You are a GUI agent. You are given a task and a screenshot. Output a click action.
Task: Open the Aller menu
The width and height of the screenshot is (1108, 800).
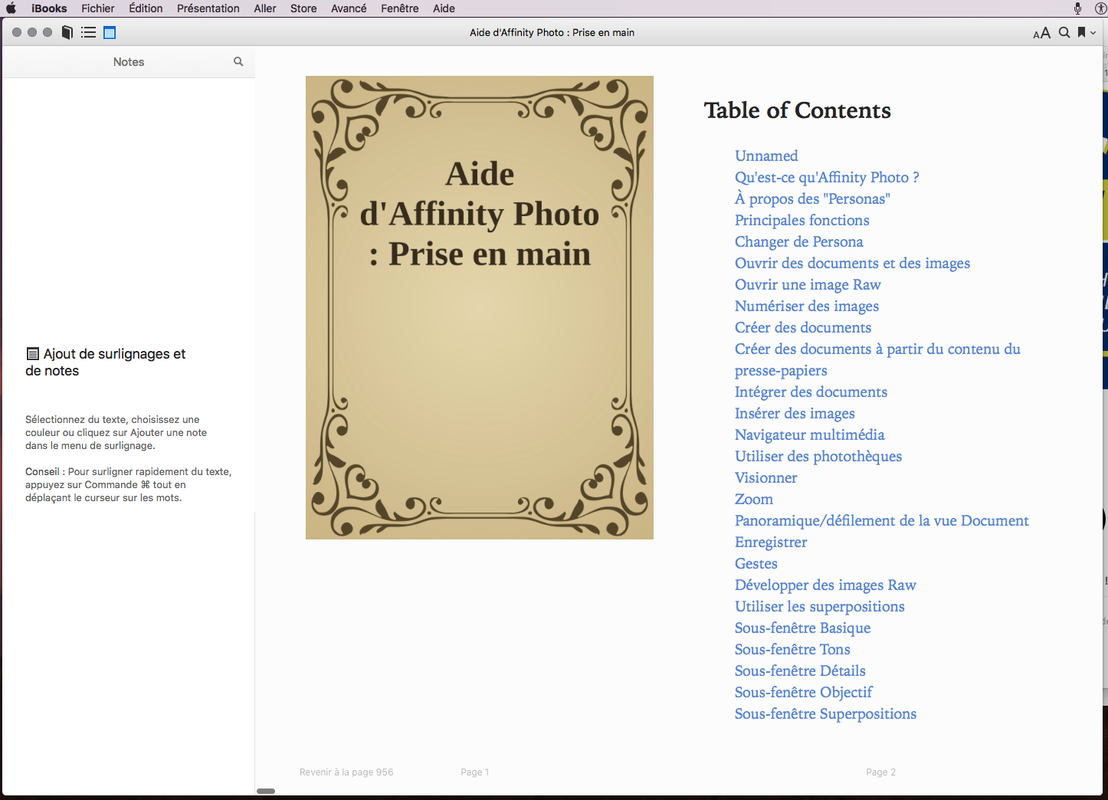265,8
